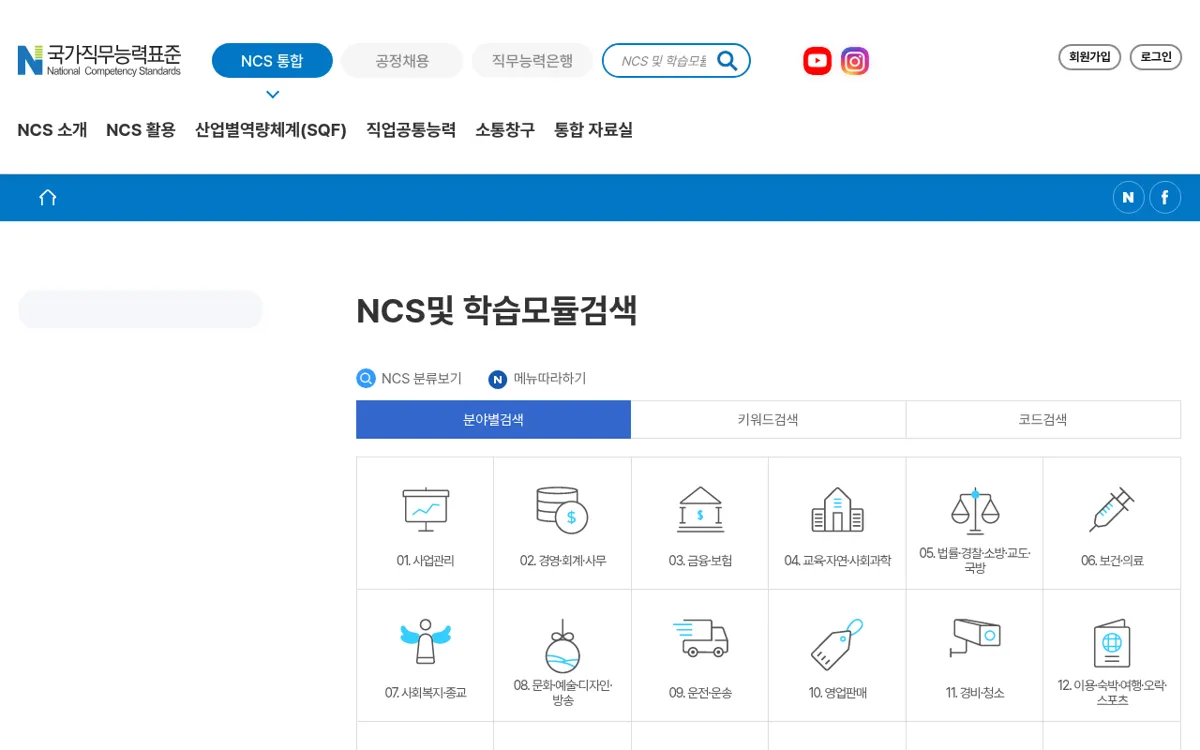Open the Naver blog N icon
Viewport: 1200px width, 750px height.
point(1128,197)
